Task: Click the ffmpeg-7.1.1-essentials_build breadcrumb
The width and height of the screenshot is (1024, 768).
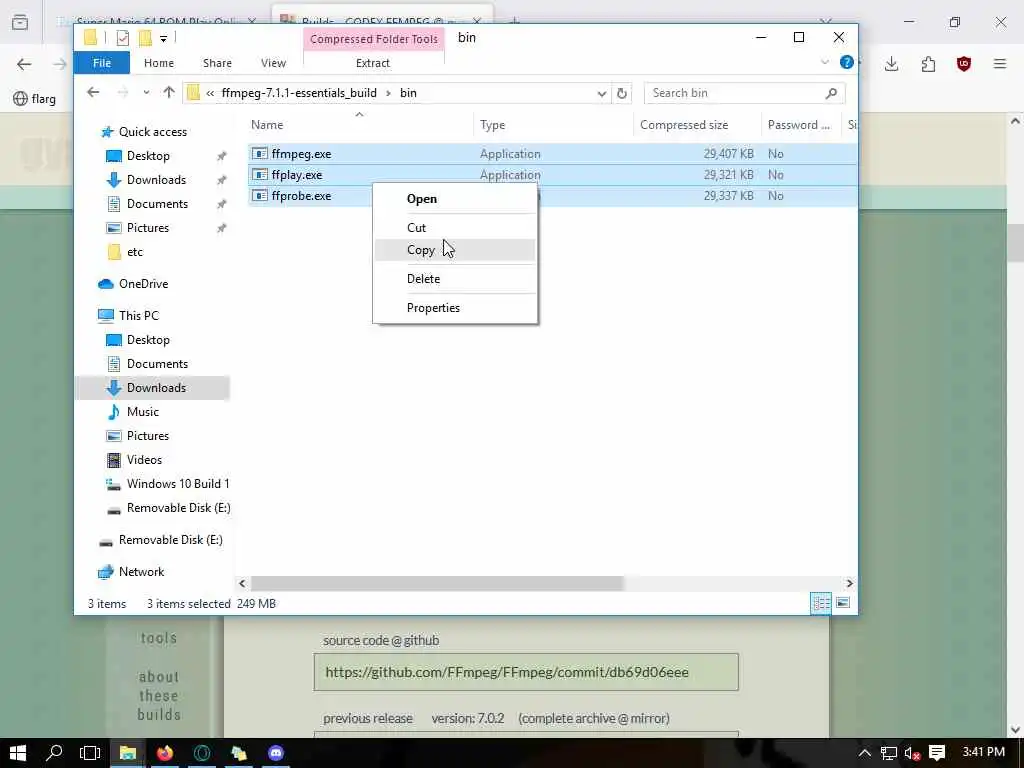Action: 299,93
